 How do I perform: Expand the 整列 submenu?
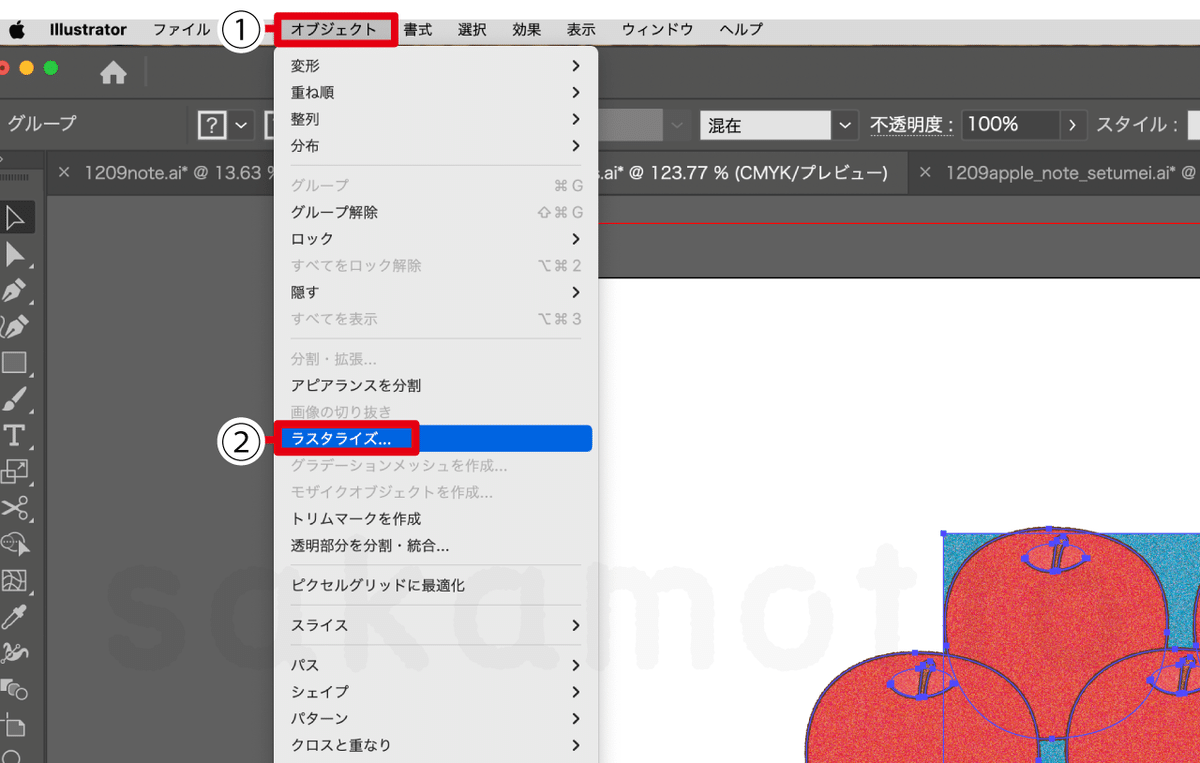(575, 119)
